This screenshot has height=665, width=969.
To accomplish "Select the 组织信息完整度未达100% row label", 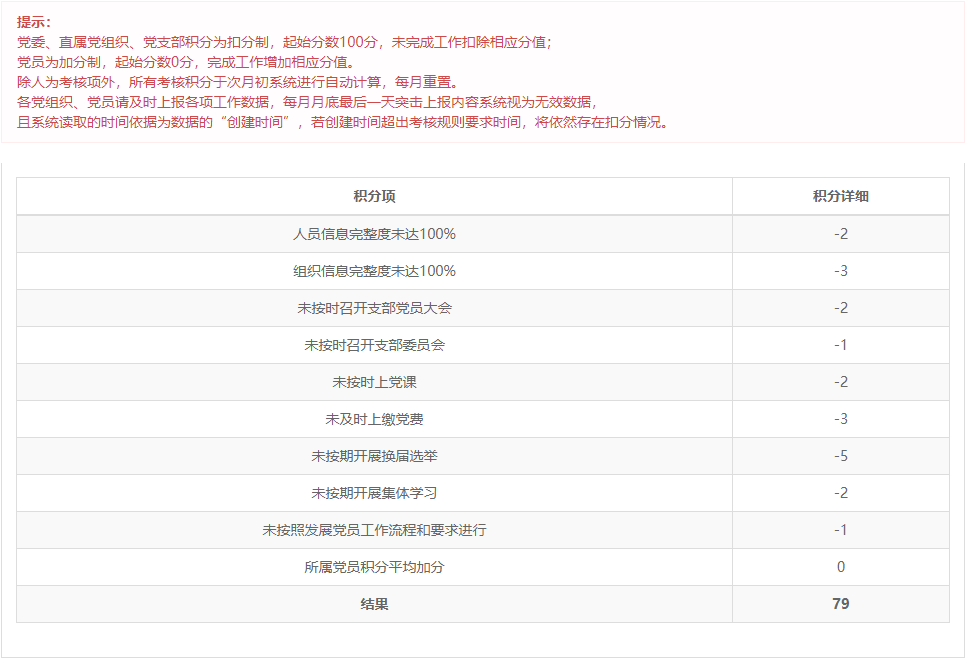I will click(x=374, y=271).
